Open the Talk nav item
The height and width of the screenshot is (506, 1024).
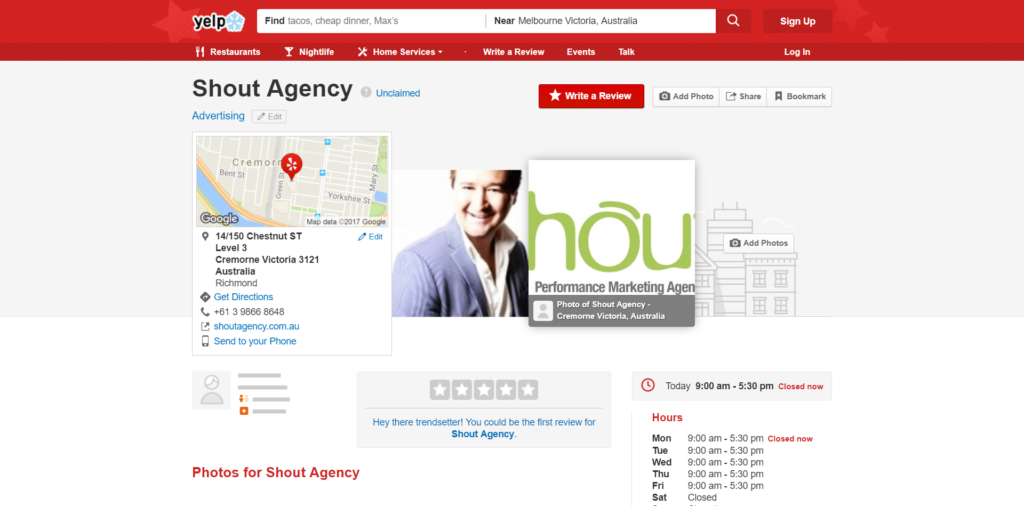[x=626, y=52]
